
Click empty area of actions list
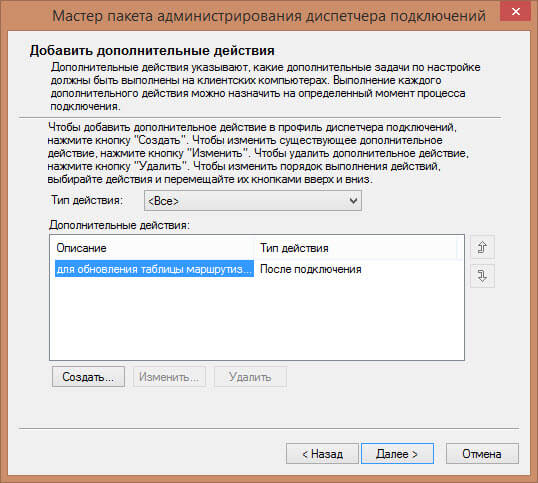point(257,319)
